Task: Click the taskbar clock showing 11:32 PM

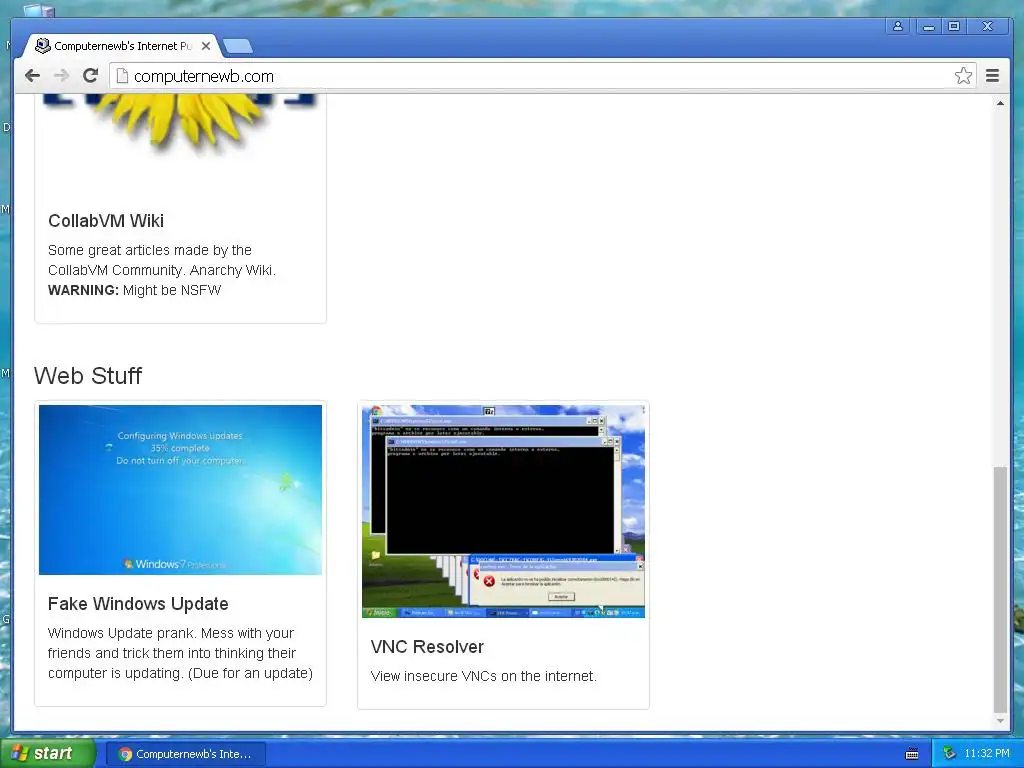Action: pos(987,754)
